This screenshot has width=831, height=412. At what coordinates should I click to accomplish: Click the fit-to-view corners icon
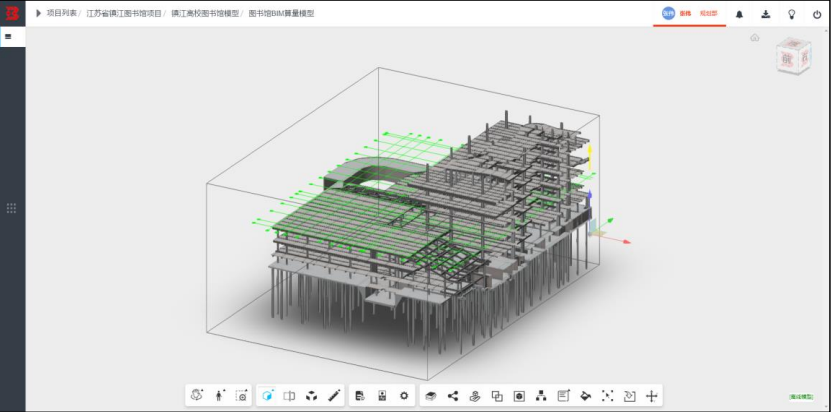tap(607, 396)
